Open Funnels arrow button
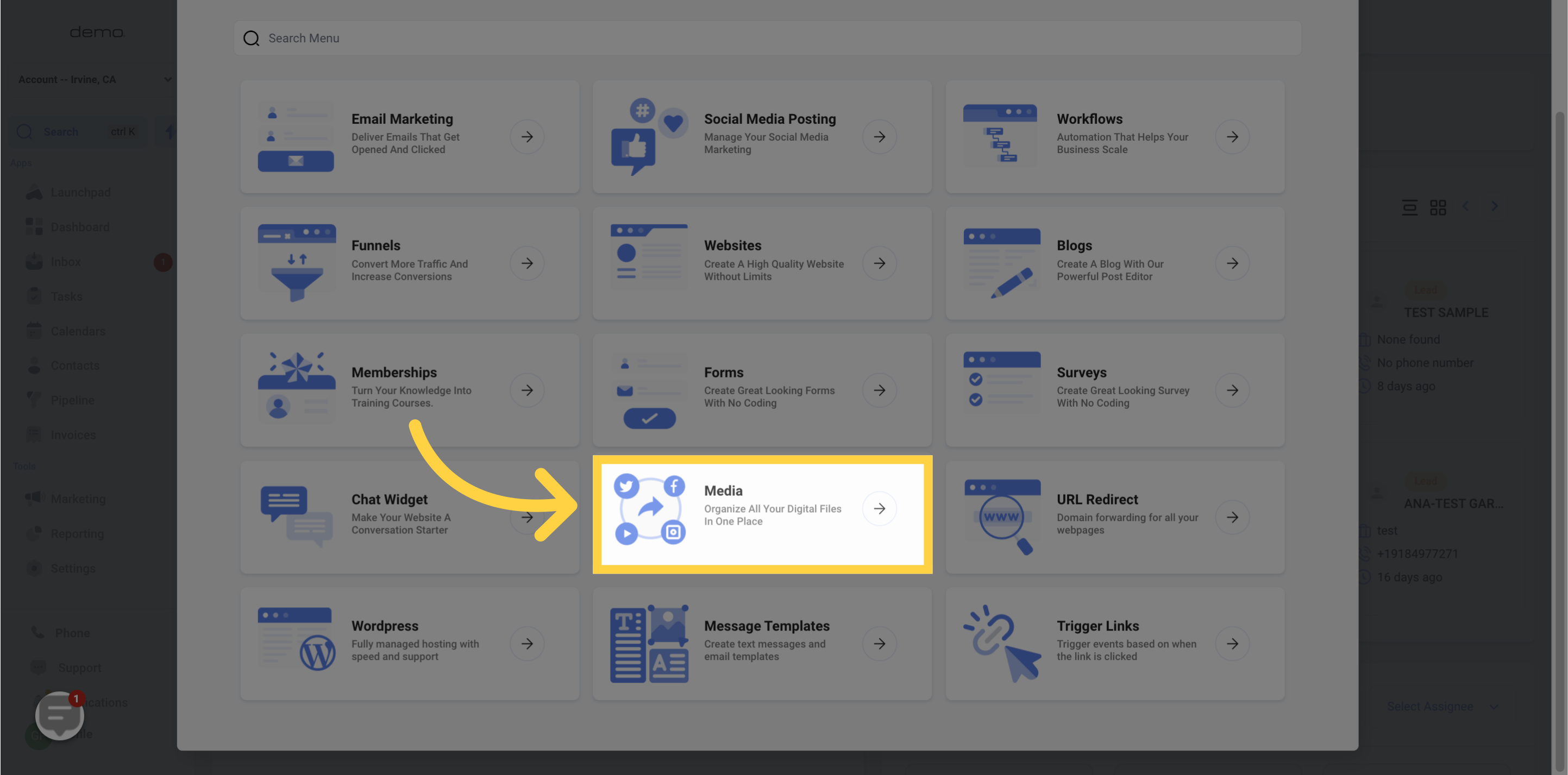The image size is (1568, 775). click(527, 263)
